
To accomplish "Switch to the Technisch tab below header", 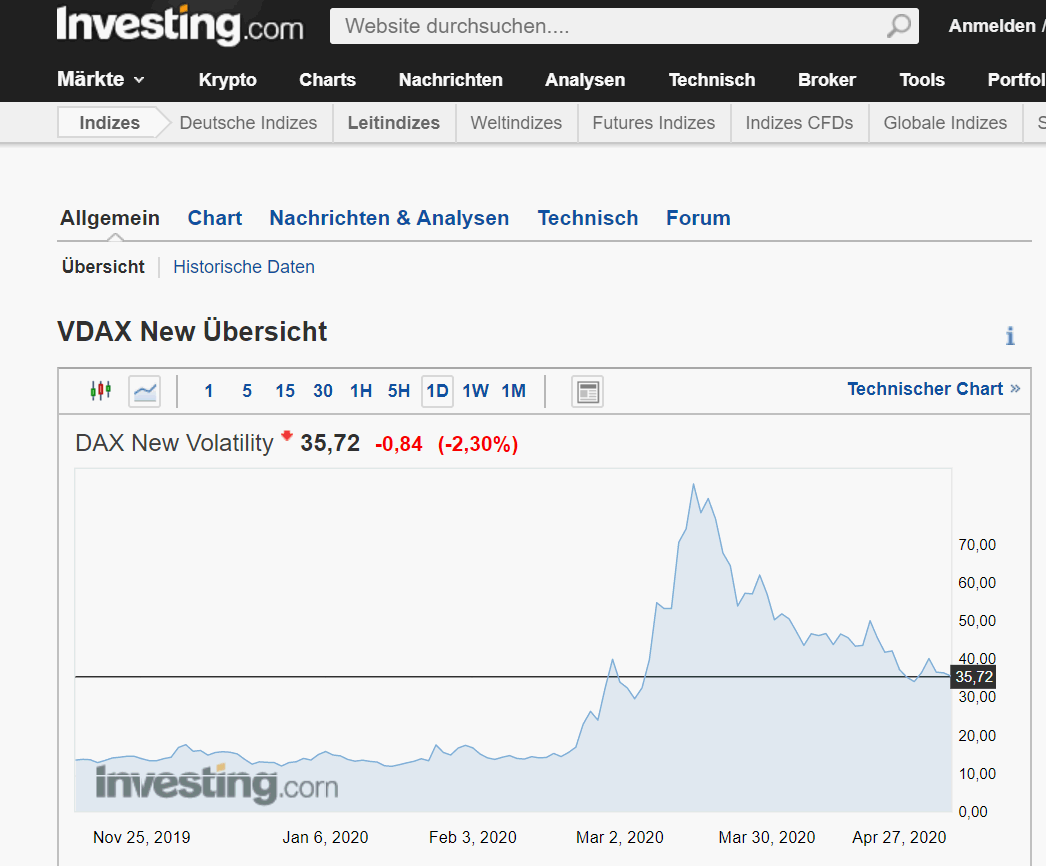I will [588, 218].
